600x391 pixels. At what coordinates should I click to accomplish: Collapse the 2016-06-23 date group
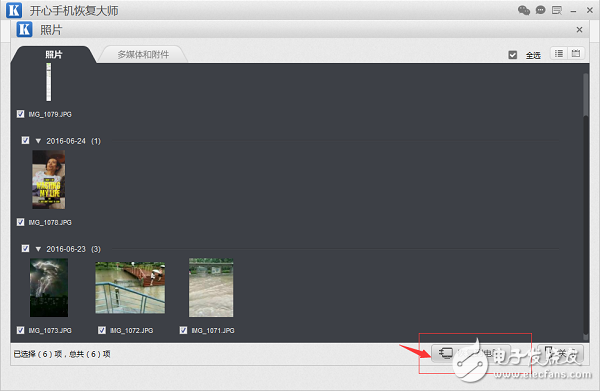coord(38,249)
